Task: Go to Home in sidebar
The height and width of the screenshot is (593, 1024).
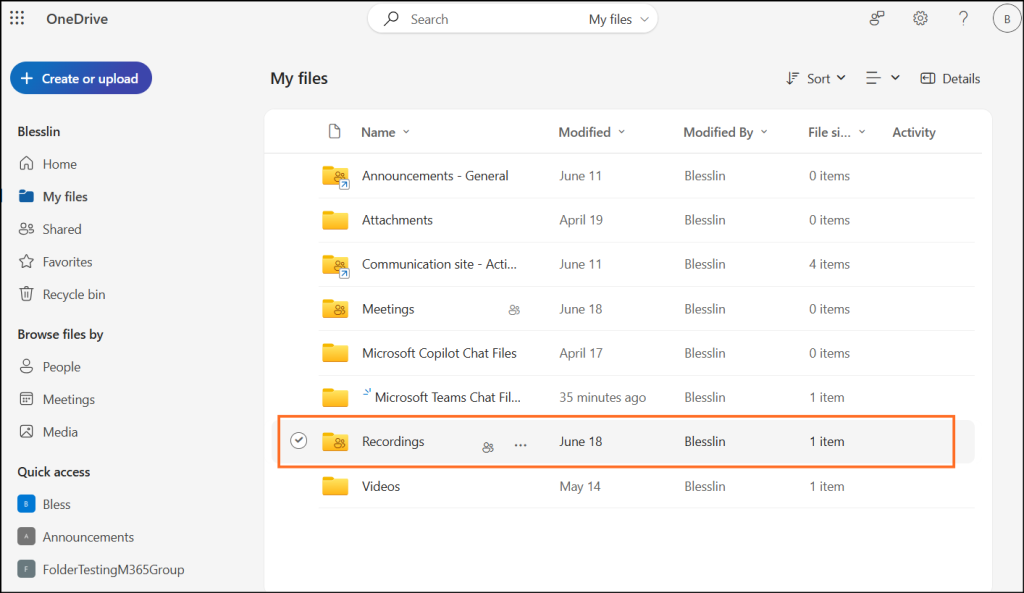Action: coord(59,164)
